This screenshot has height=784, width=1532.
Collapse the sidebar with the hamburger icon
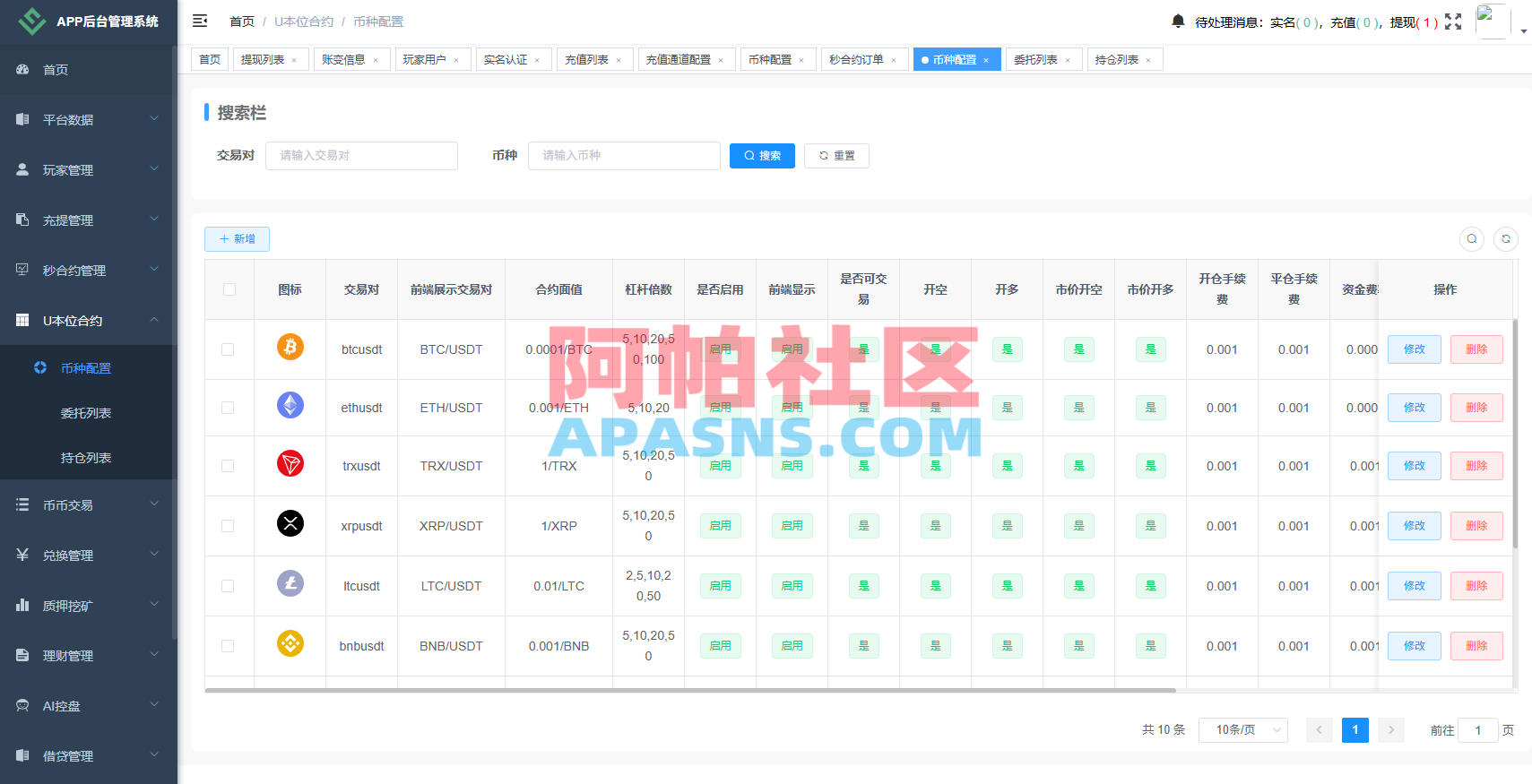tap(200, 21)
